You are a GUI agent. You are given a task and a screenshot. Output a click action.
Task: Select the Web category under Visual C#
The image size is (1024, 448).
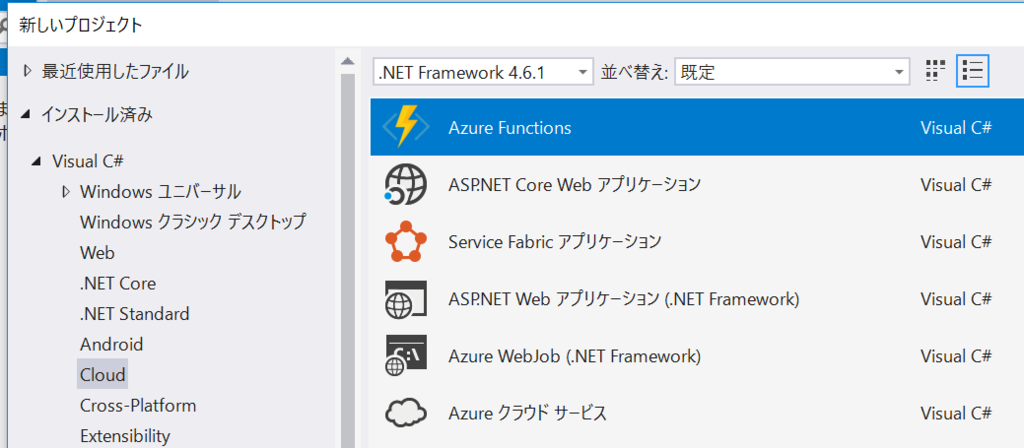point(97,253)
